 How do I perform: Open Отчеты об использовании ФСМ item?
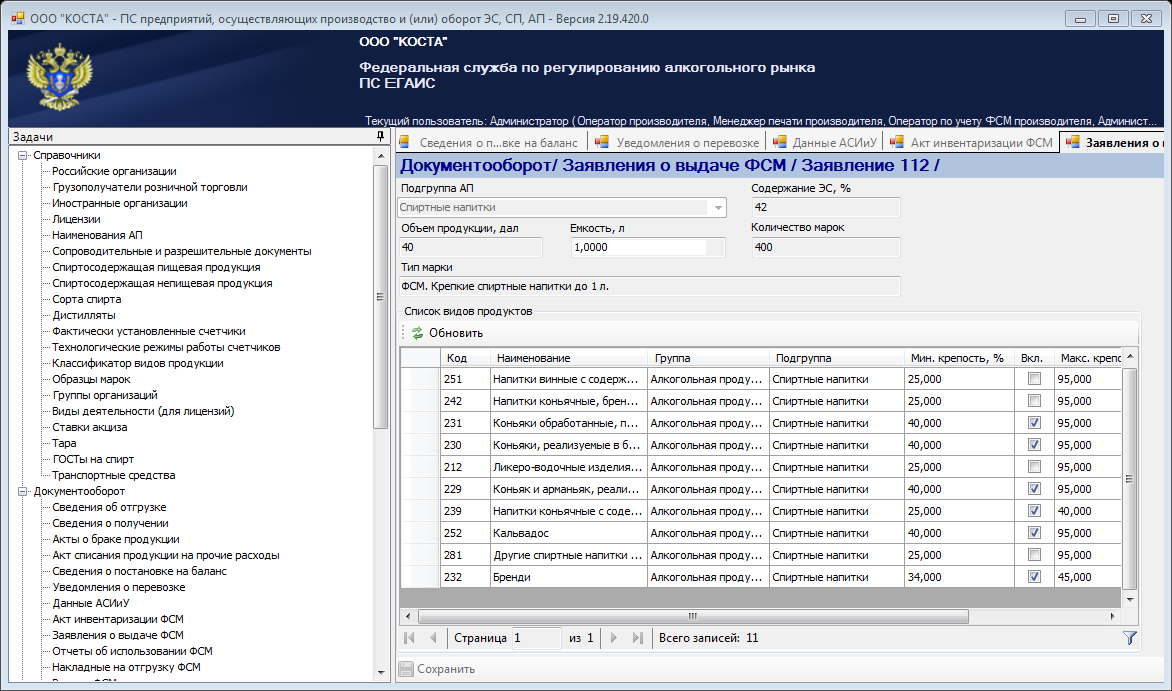click(132, 651)
